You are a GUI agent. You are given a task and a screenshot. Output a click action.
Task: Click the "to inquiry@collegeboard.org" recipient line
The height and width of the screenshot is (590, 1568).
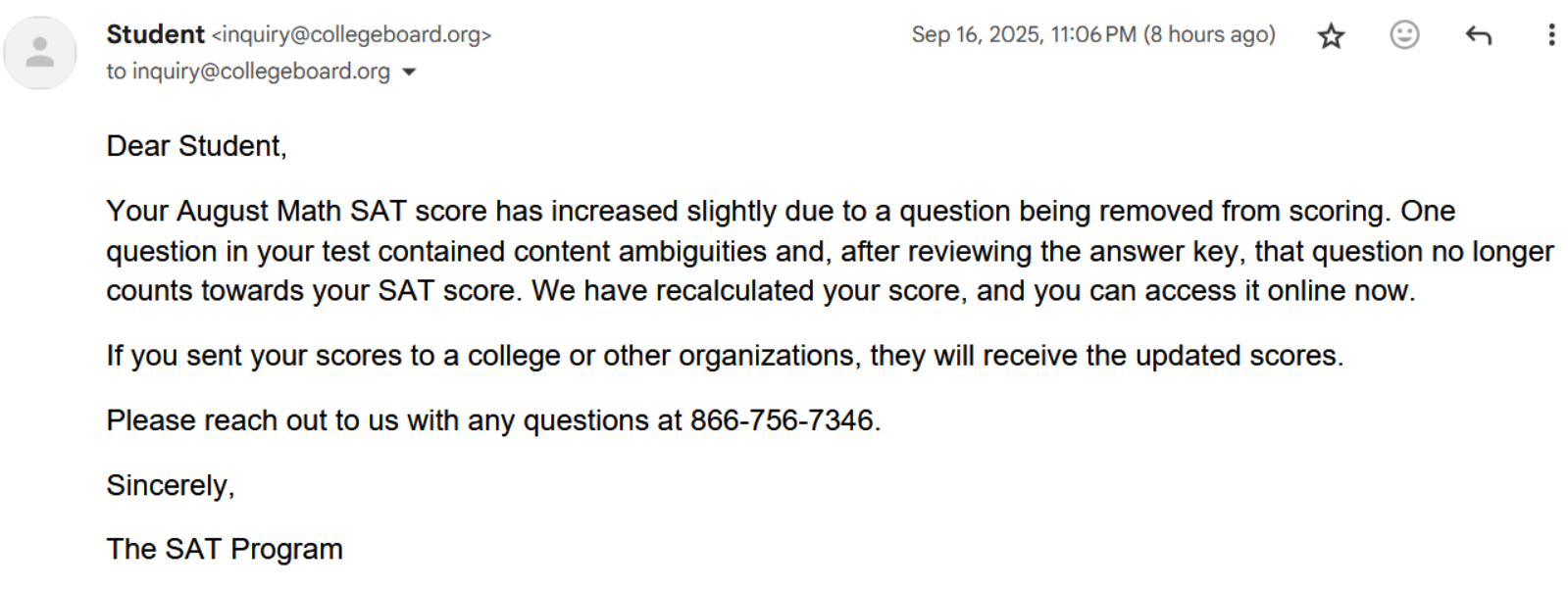coord(248,72)
